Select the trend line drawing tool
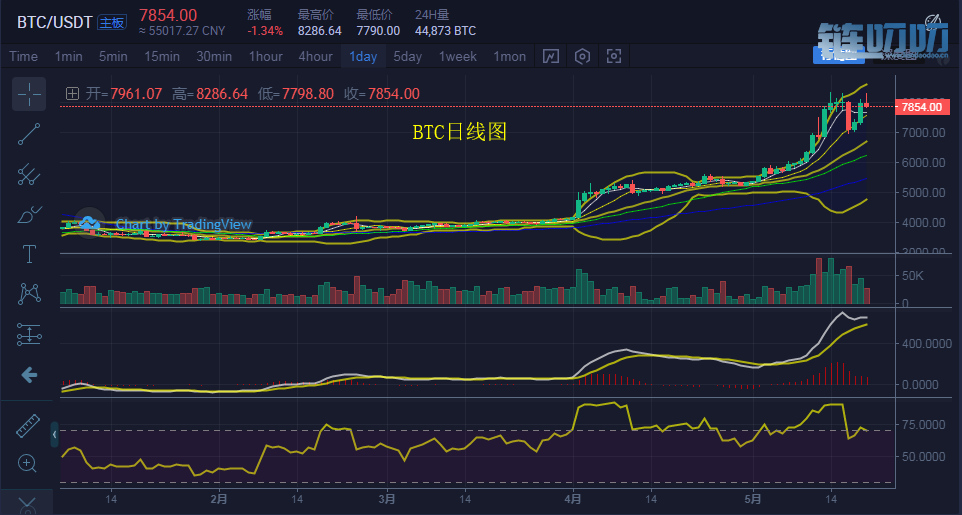 pyautogui.click(x=29, y=134)
